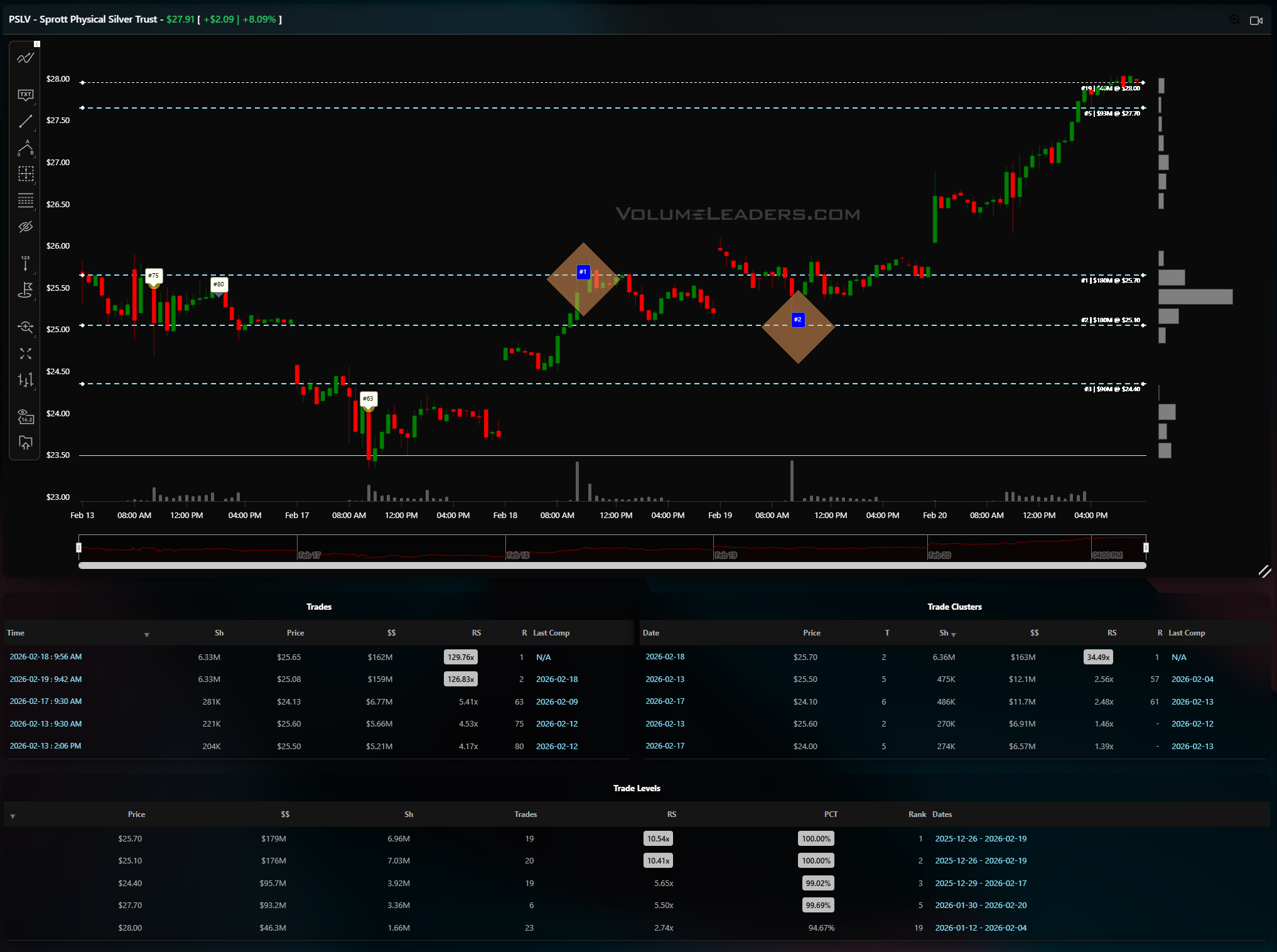Click the zoom magnifier pan tool
This screenshot has height=952, width=1277.
point(25,327)
